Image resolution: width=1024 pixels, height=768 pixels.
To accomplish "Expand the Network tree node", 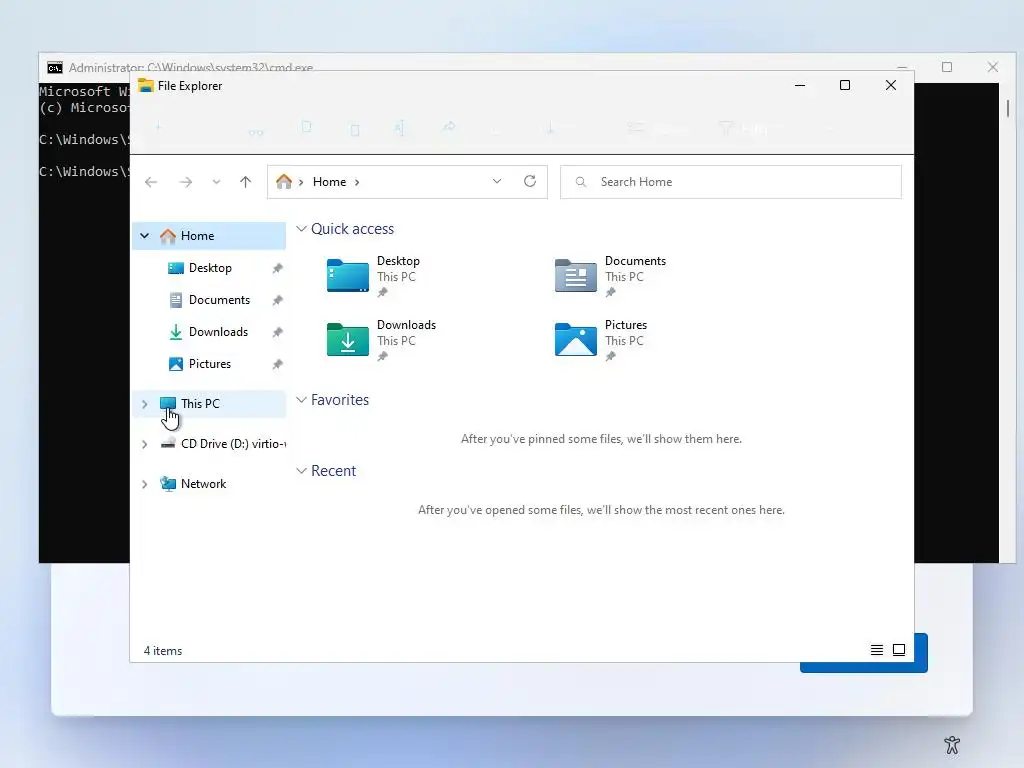I will pyautogui.click(x=145, y=484).
